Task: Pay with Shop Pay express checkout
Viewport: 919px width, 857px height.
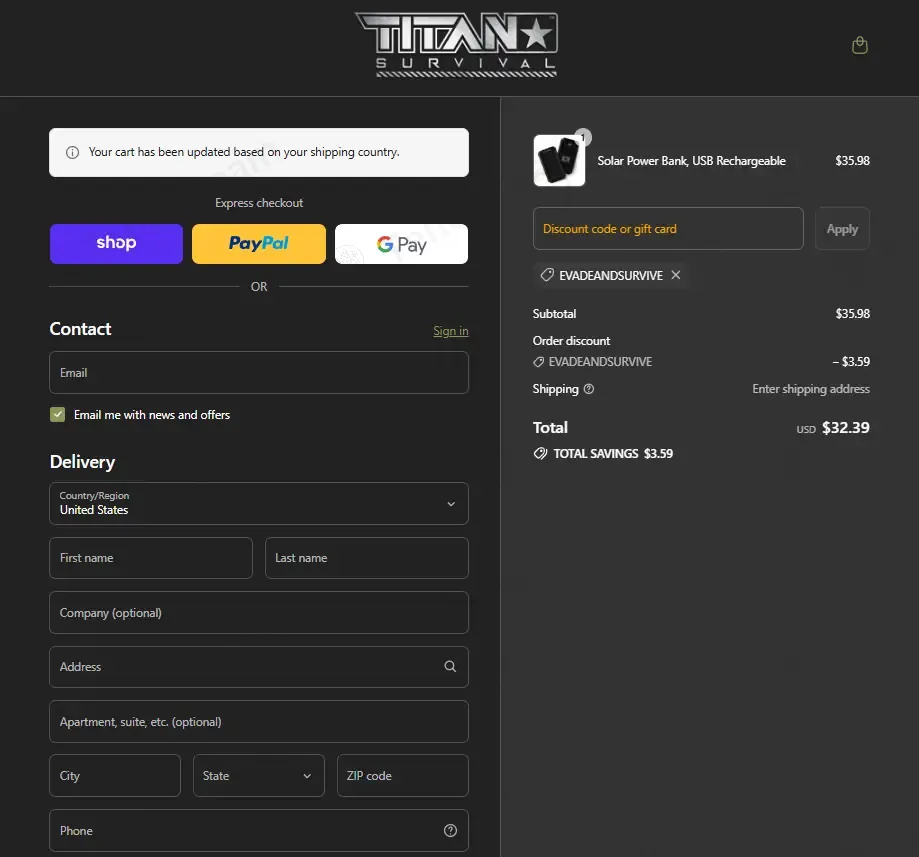Action: pyautogui.click(x=116, y=244)
